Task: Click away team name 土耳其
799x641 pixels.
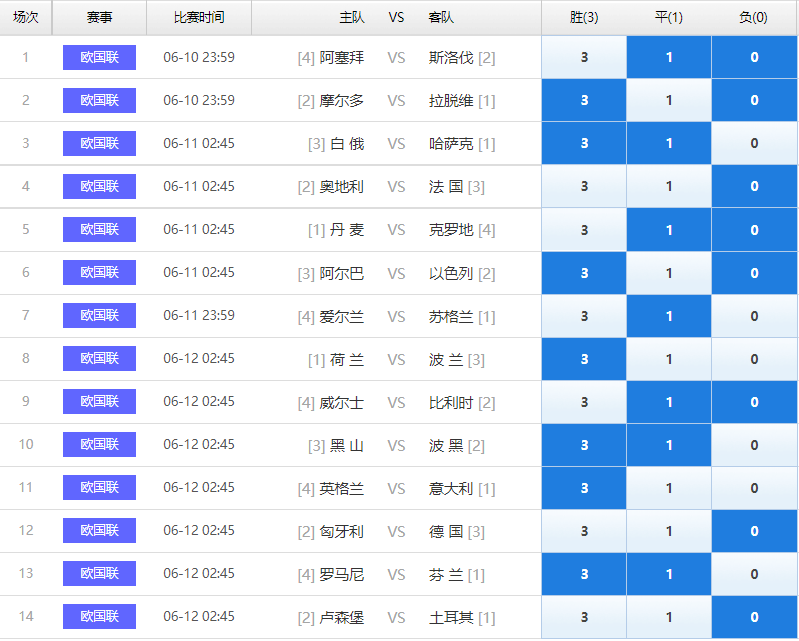Action: coord(451,618)
